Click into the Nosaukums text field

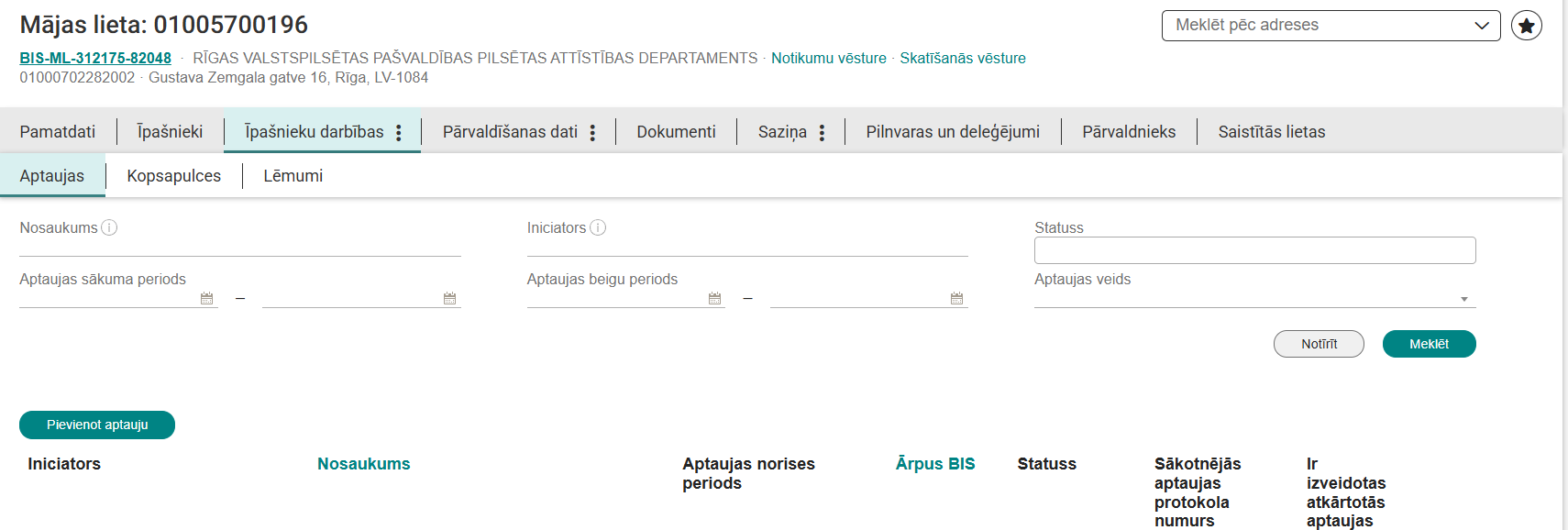pyautogui.click(x=239, y=246)
